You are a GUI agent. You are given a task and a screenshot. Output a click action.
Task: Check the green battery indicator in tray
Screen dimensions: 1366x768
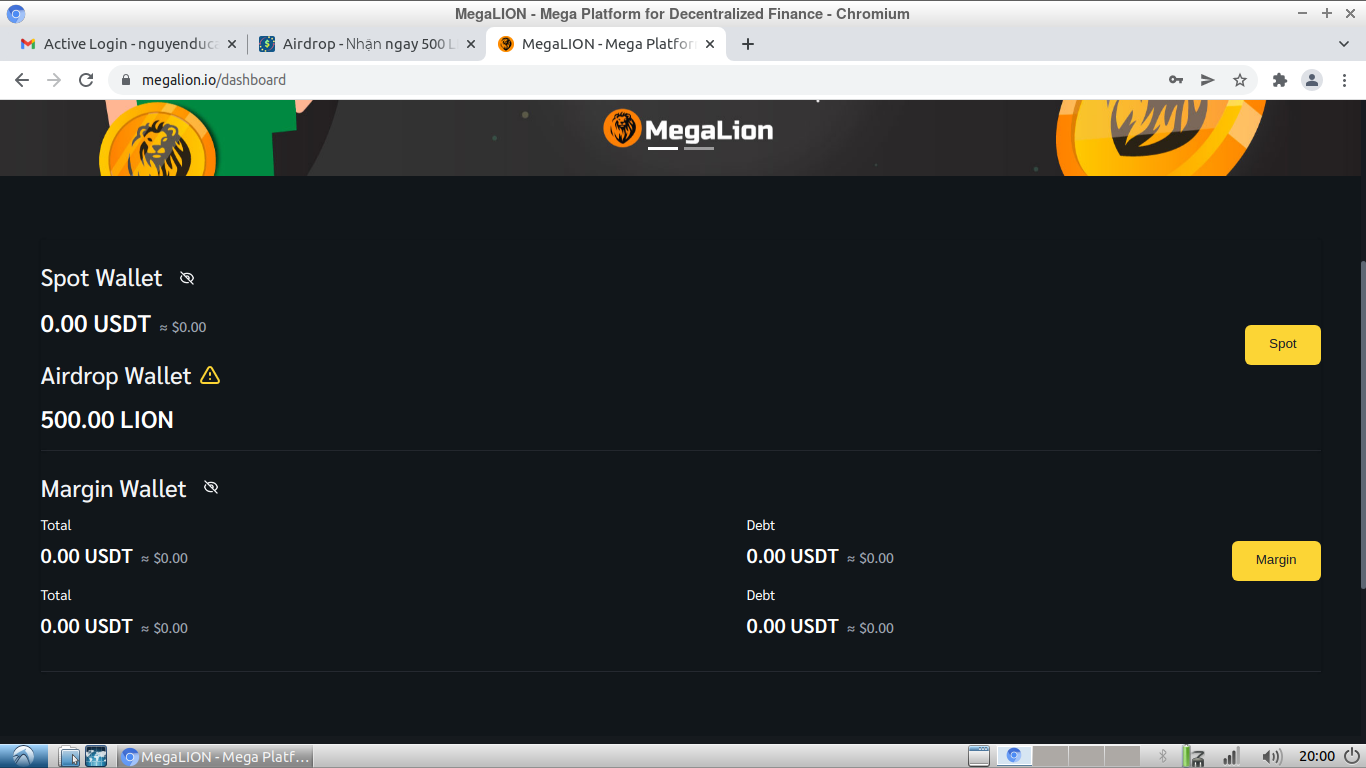1186,756
